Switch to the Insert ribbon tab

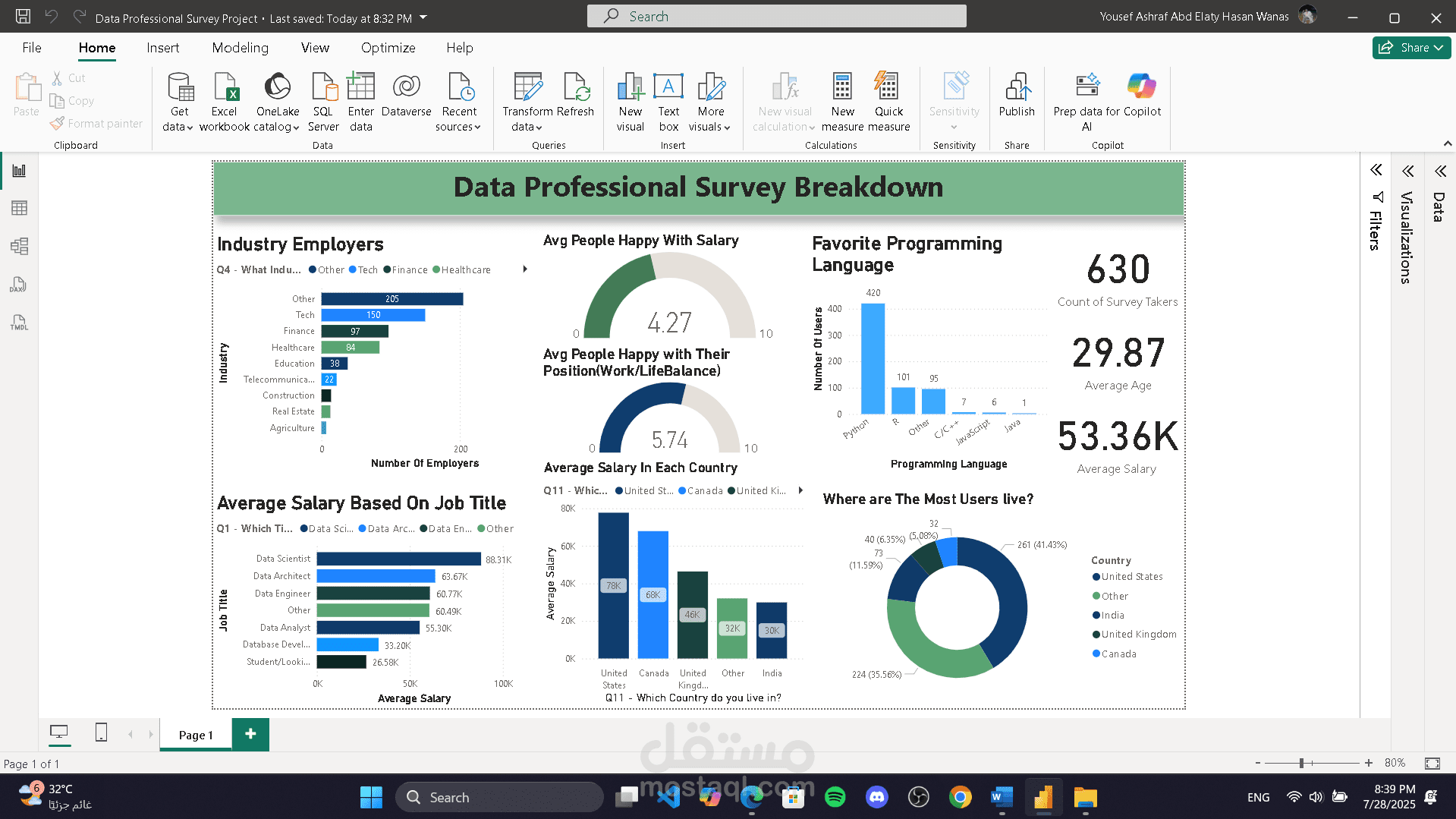(x=162, y=48)
